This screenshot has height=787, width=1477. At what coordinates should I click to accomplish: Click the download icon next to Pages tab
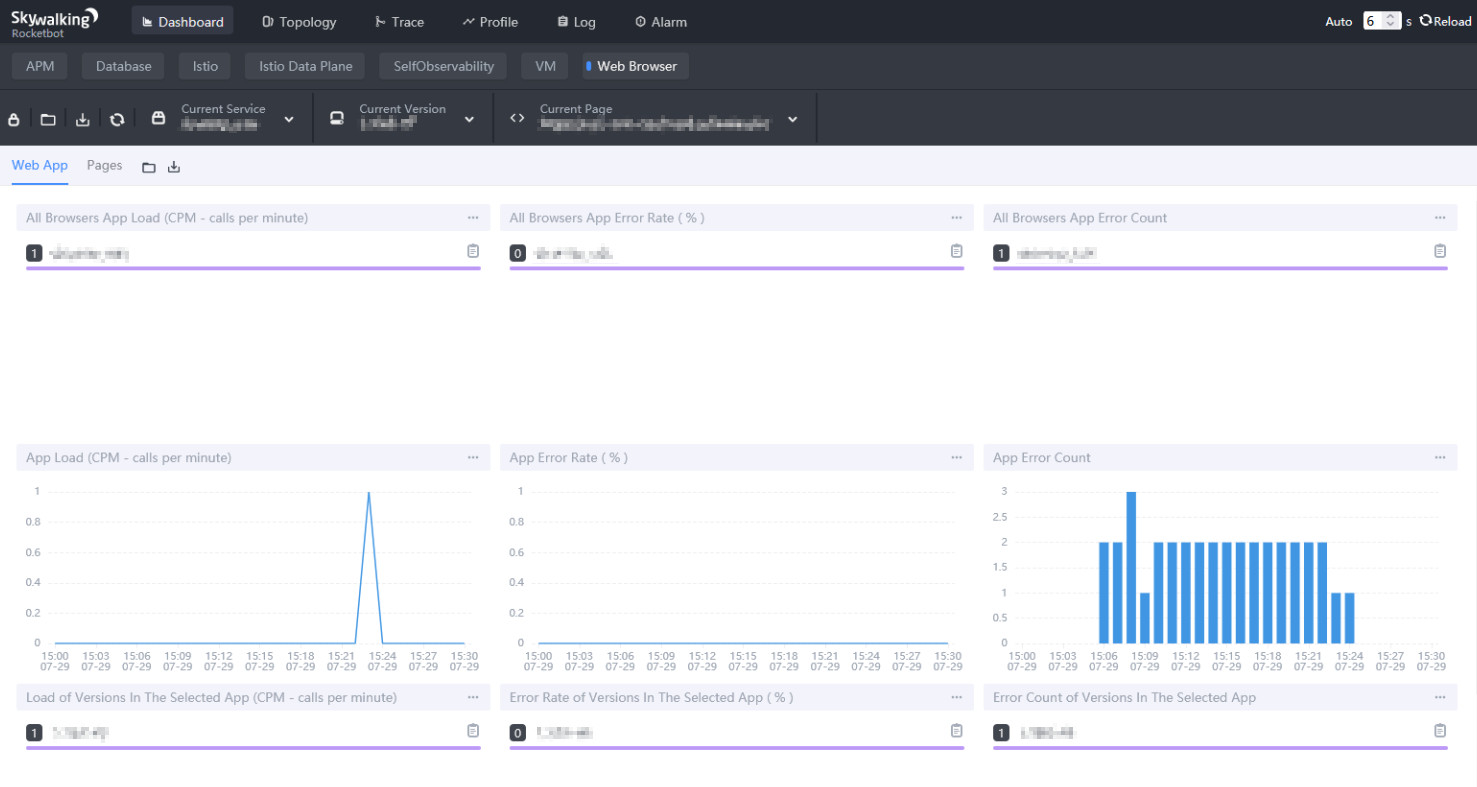(x=174, y=167)
